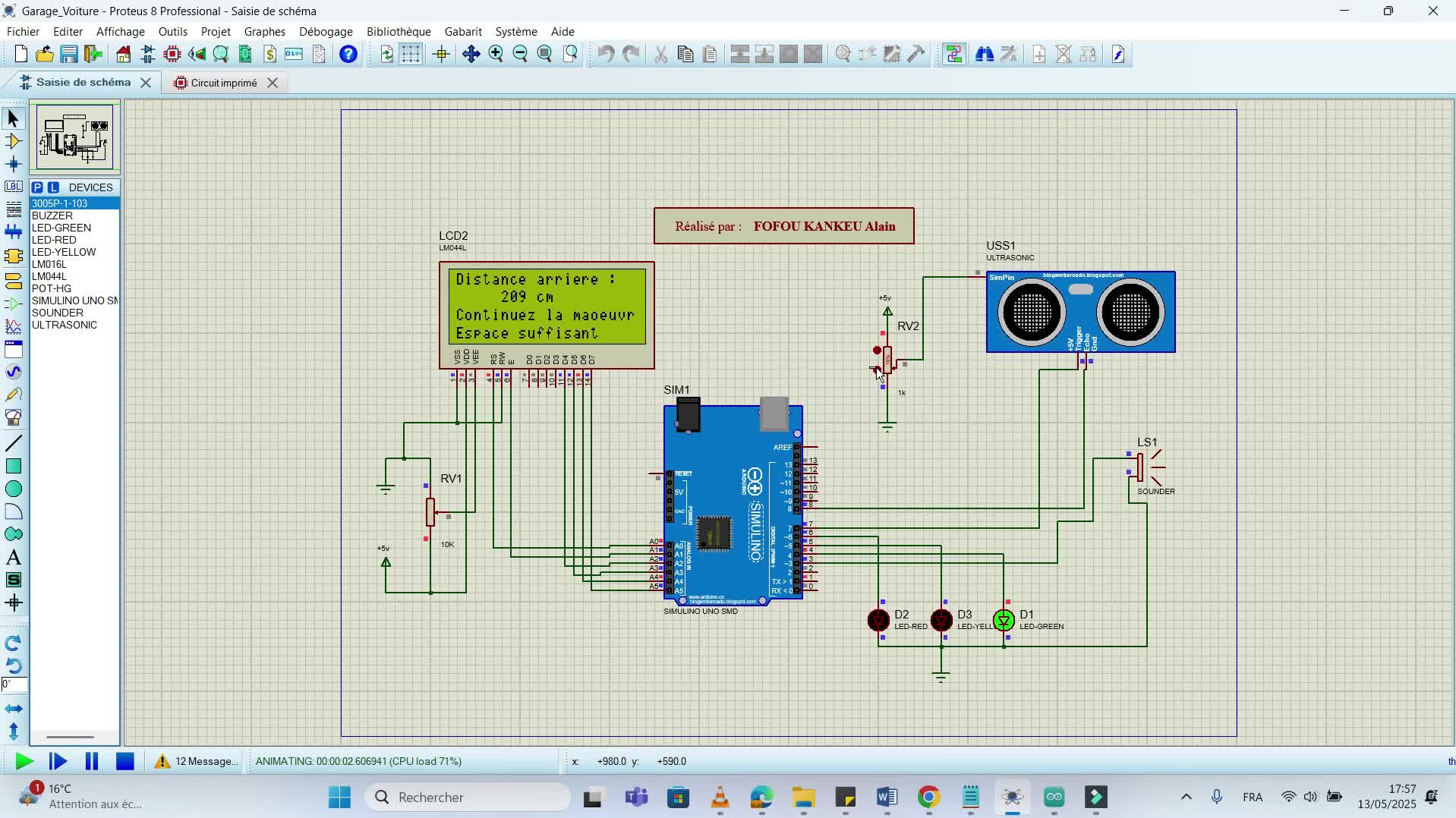Toggle the grid display icon
Image resolution: width=1456 pixels, height=818 pixels.
coord(411,54)
